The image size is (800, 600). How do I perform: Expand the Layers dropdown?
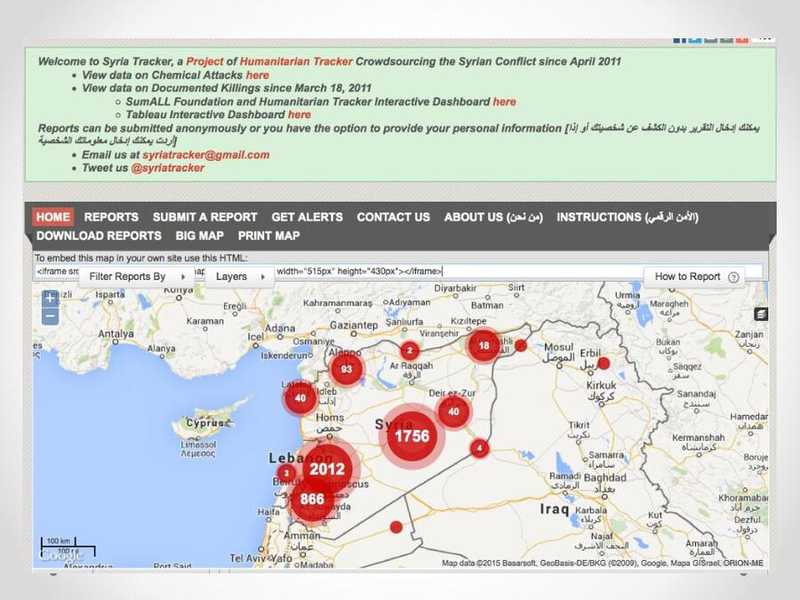pos(240,277)
